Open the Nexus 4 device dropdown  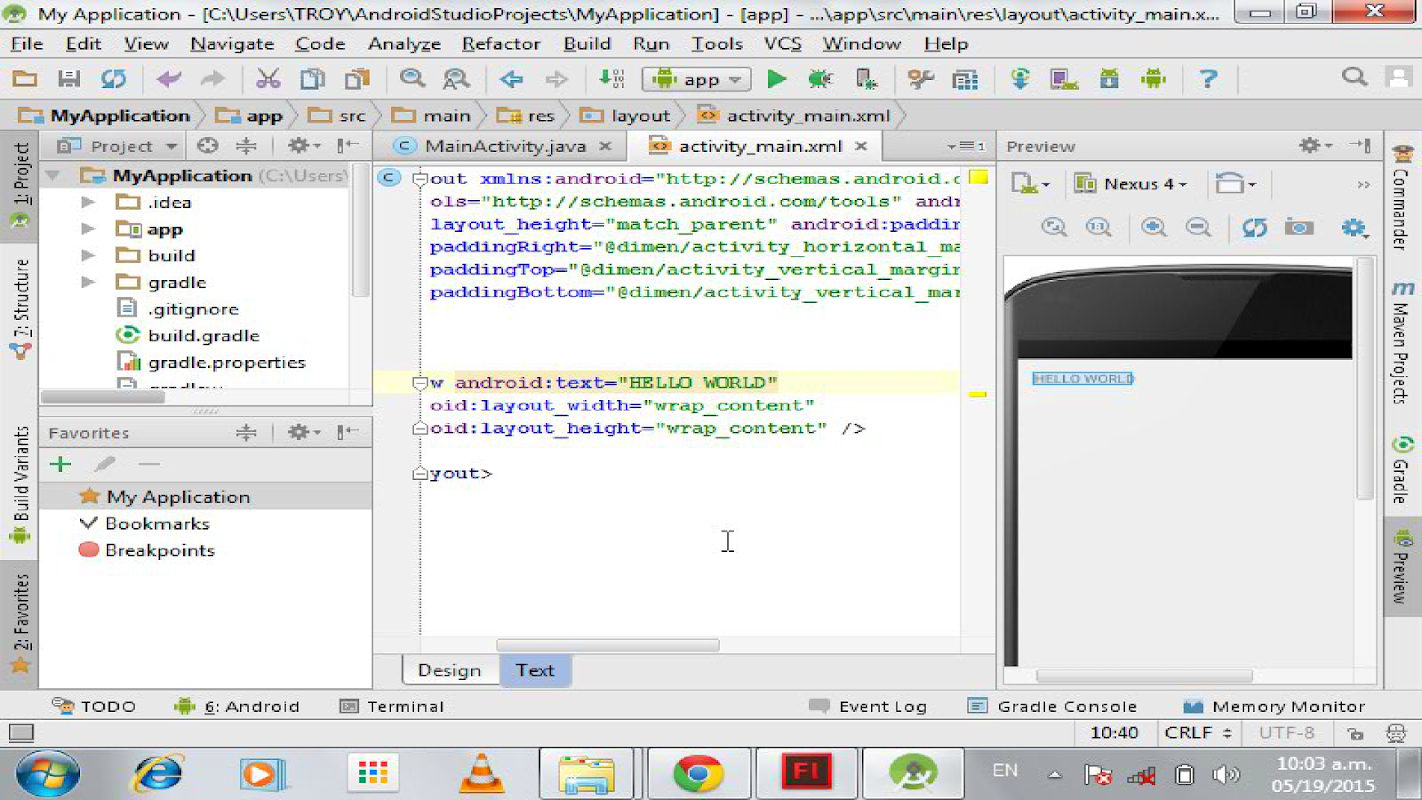pos(1132,184)
